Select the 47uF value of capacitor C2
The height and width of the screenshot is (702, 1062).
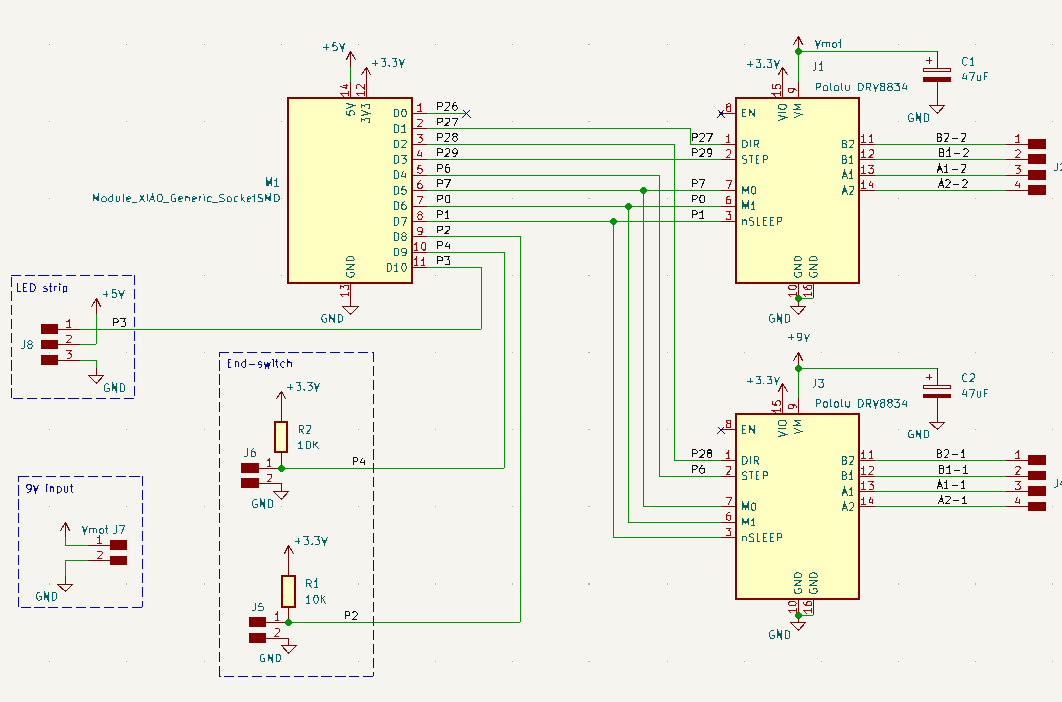975,393
